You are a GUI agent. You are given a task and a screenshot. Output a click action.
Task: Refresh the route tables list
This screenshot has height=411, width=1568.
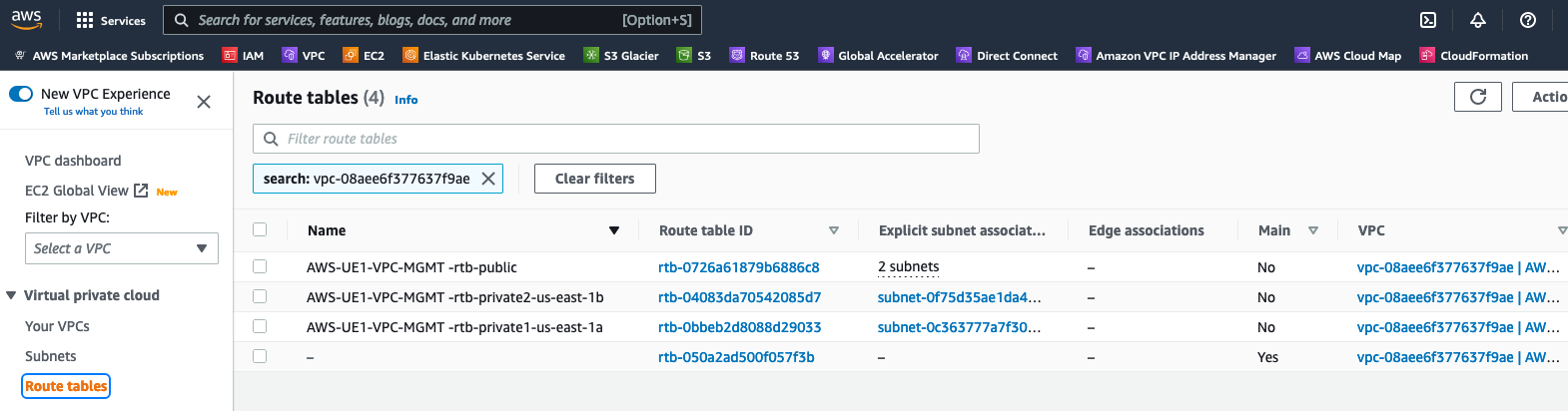click(1478, 97)
